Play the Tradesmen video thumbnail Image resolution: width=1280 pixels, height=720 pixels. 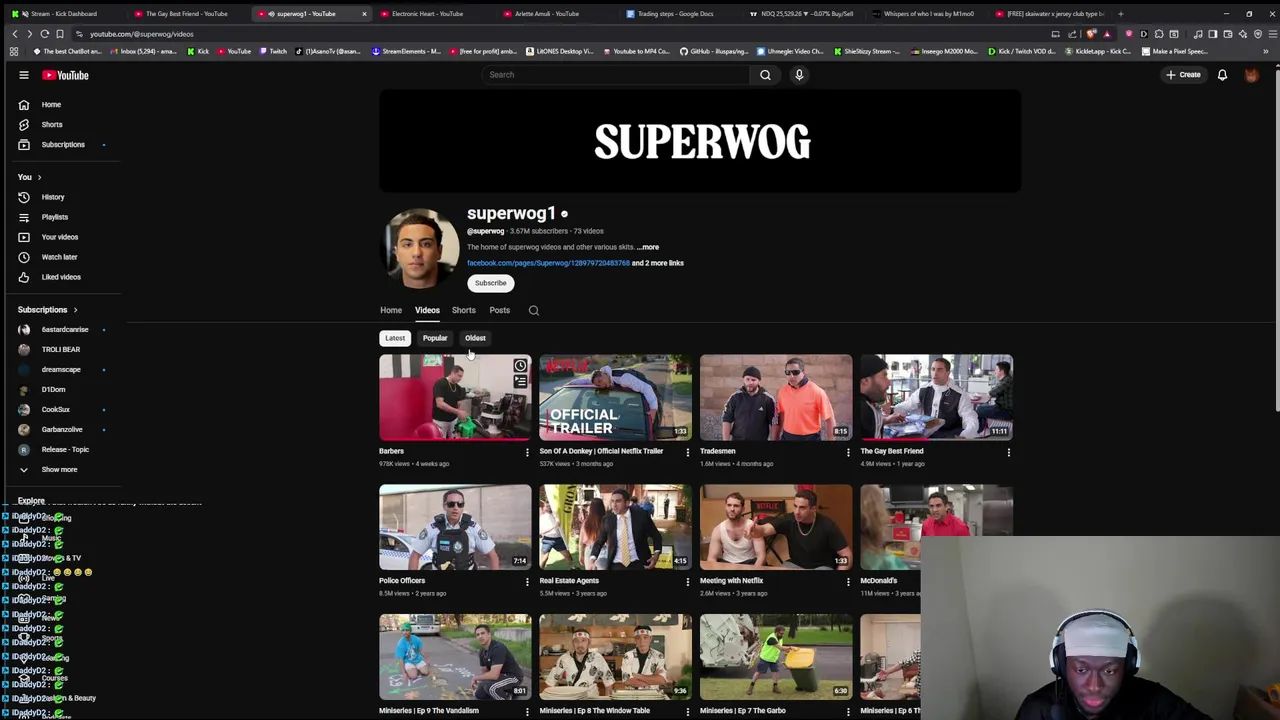point(776,397)
